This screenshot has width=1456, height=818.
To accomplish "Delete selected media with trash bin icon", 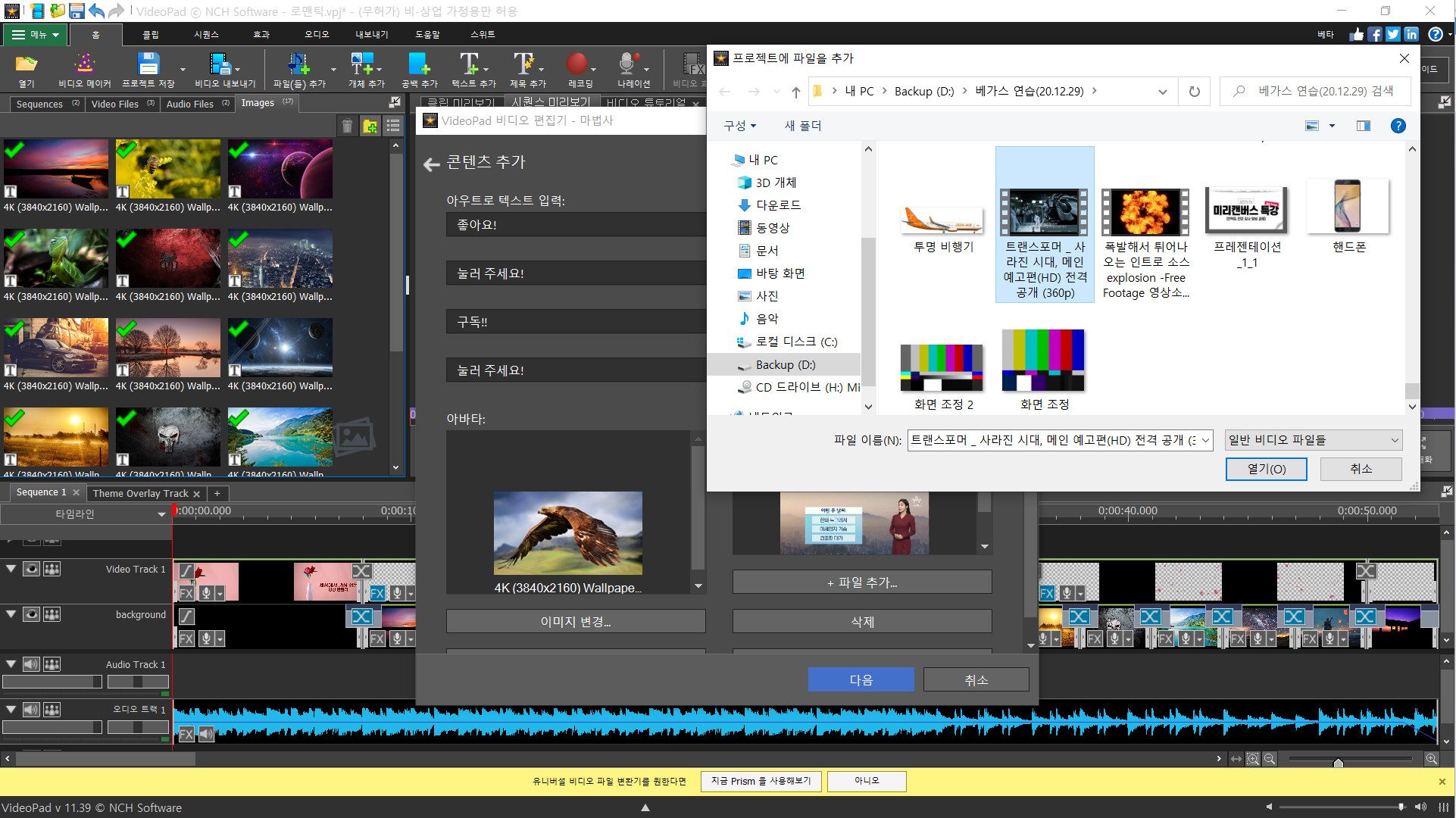I will tap(347, 126).
